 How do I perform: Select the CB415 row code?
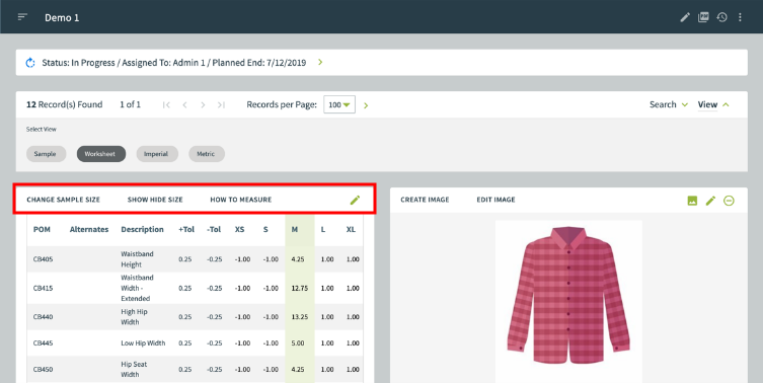point(43,288)
